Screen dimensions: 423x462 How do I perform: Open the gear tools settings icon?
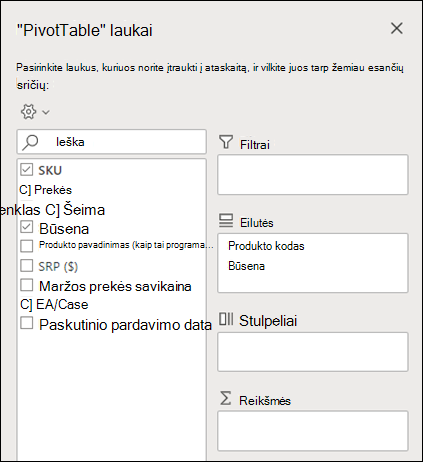(28, 112)
